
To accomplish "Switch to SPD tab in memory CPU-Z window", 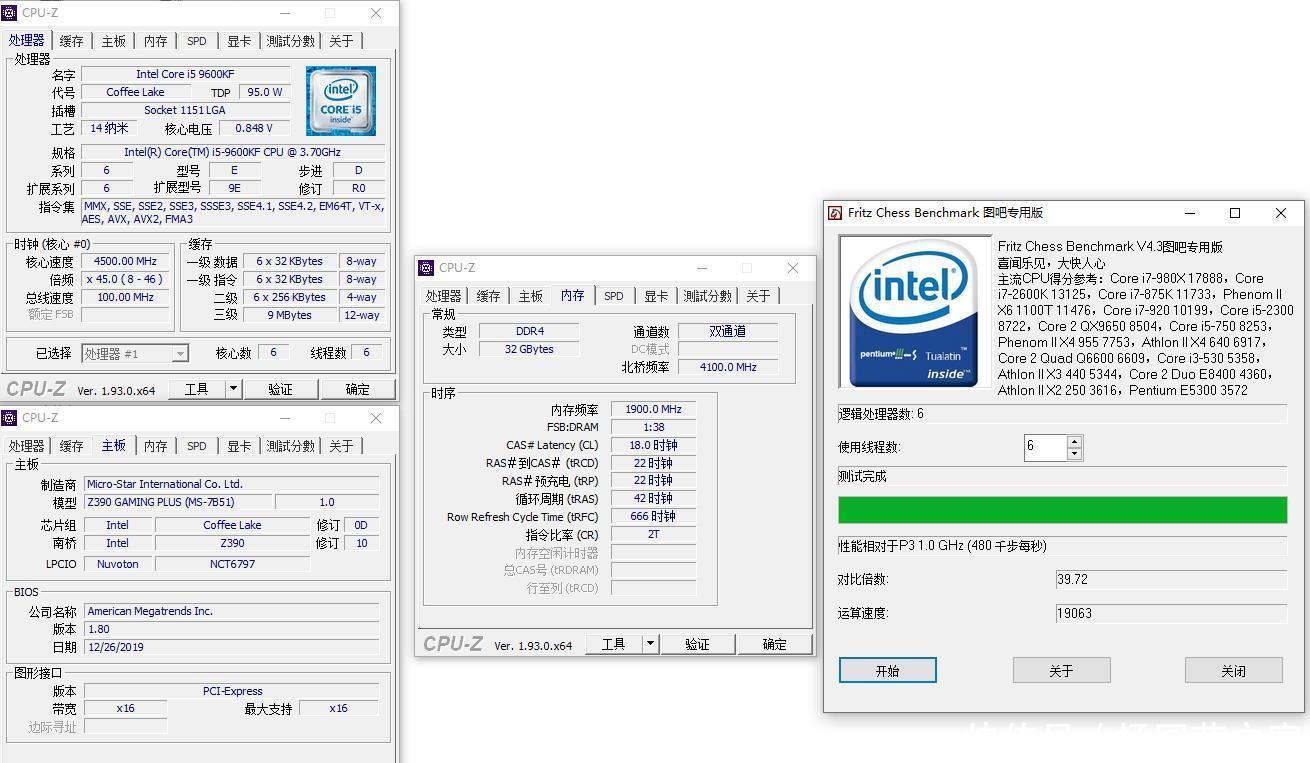I will tap(614, 296).
